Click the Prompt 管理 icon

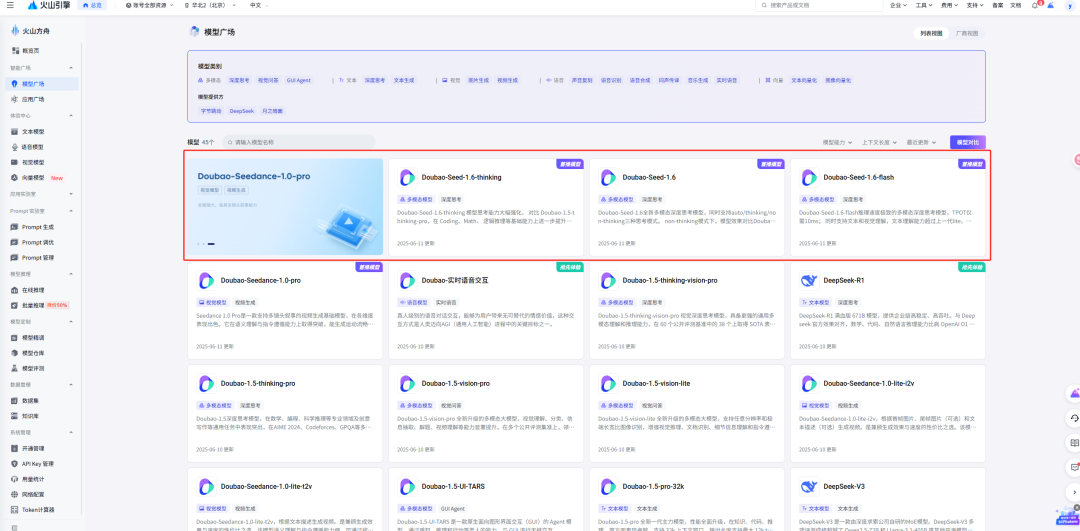pyautogui.click(x=15, y=258)
